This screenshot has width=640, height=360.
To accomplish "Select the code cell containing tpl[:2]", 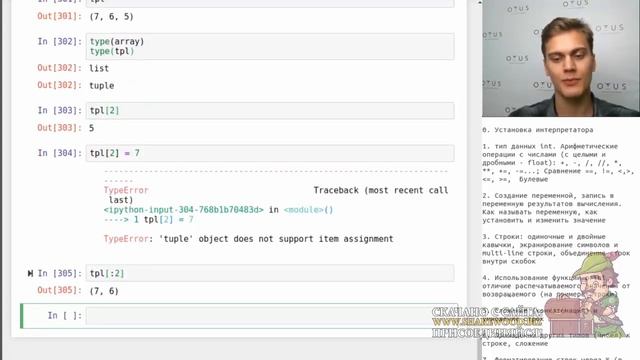I will 270,273.
